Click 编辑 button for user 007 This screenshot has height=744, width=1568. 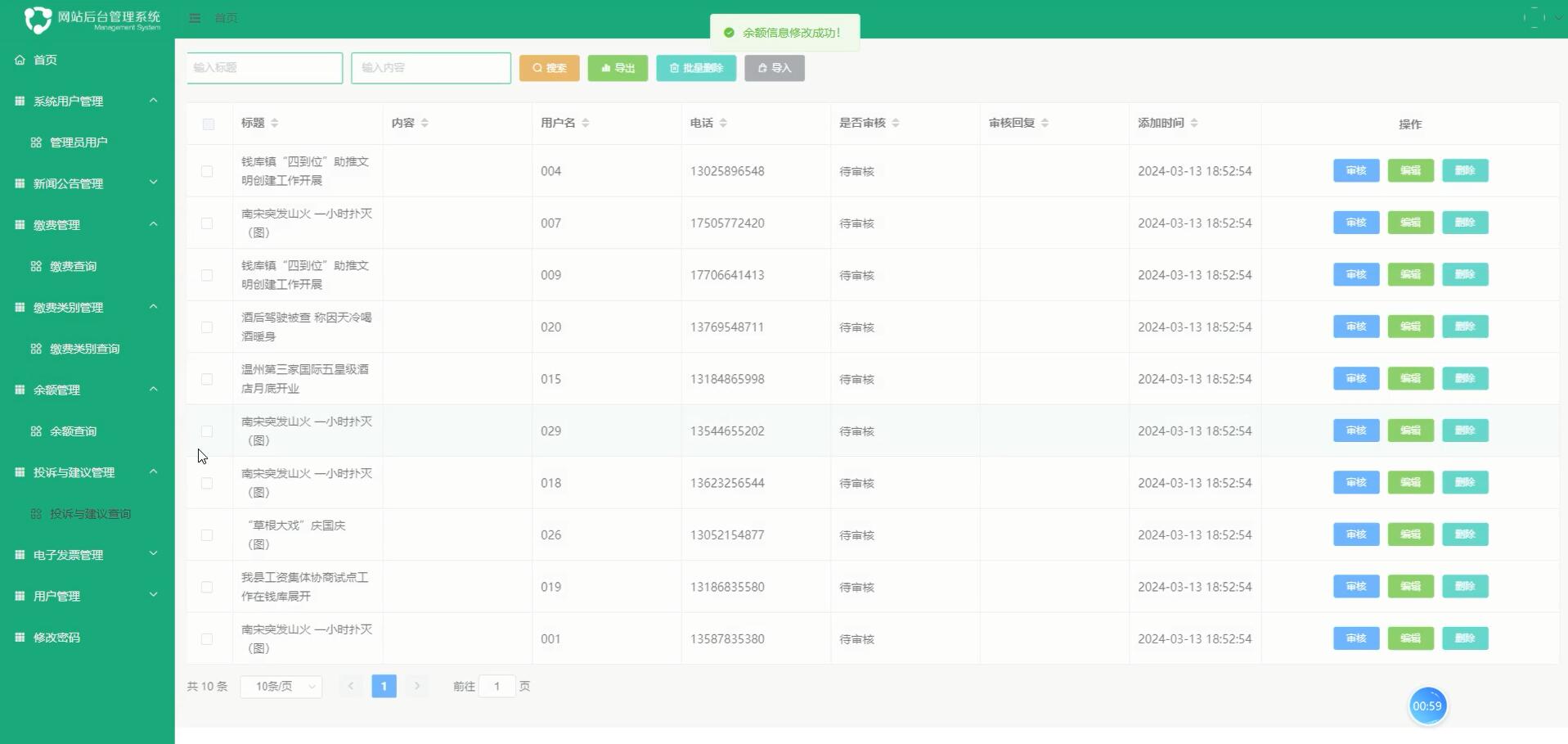[x=1411, y=223]
